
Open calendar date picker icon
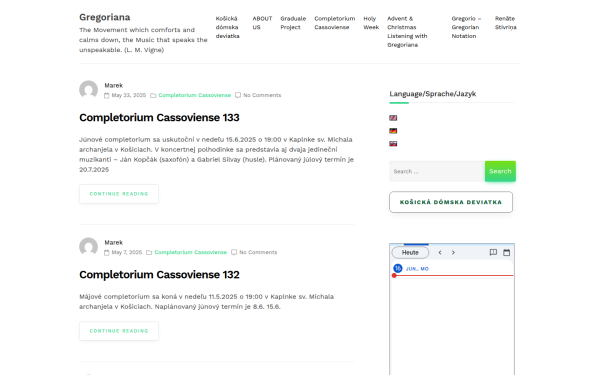point(506,252)
